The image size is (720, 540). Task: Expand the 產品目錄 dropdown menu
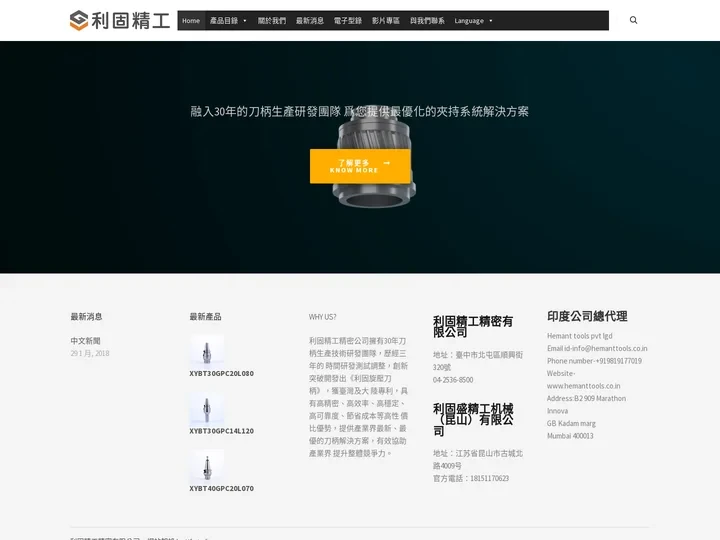click(x=228, y=21)
